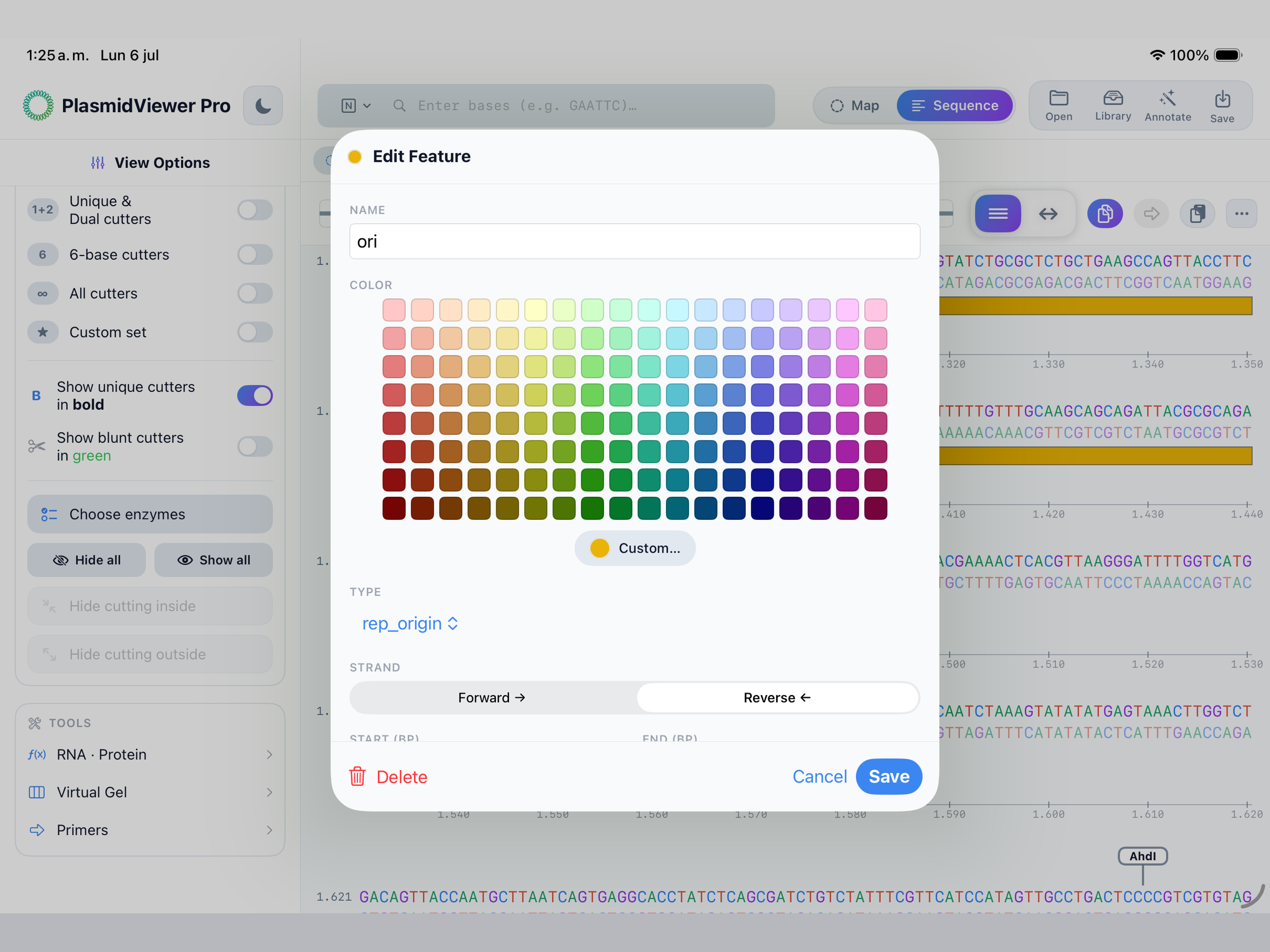
Task: Click the trash Delete icon
Action: pos(357,776)
